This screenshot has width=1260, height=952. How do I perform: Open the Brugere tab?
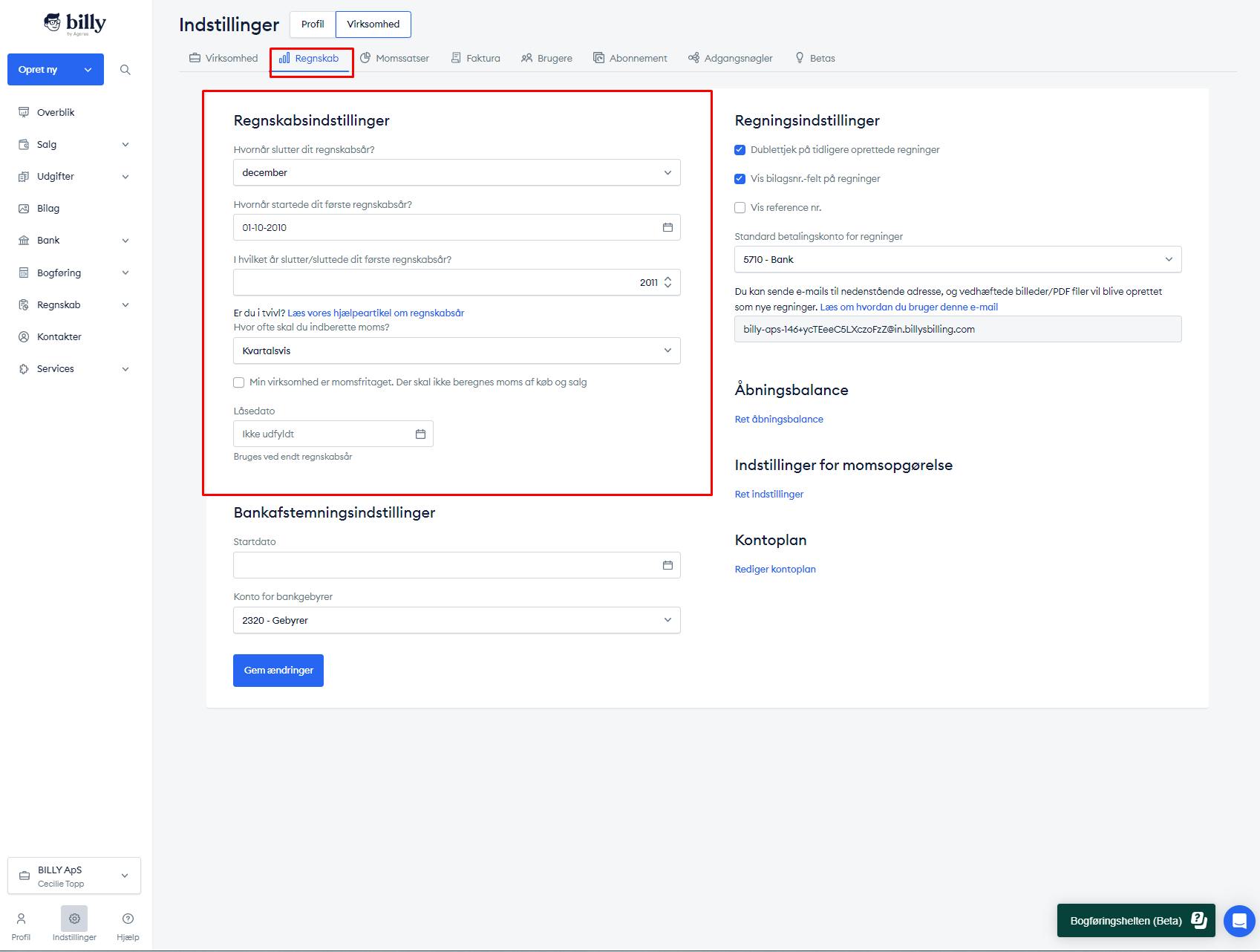click(x=546, y=58)
